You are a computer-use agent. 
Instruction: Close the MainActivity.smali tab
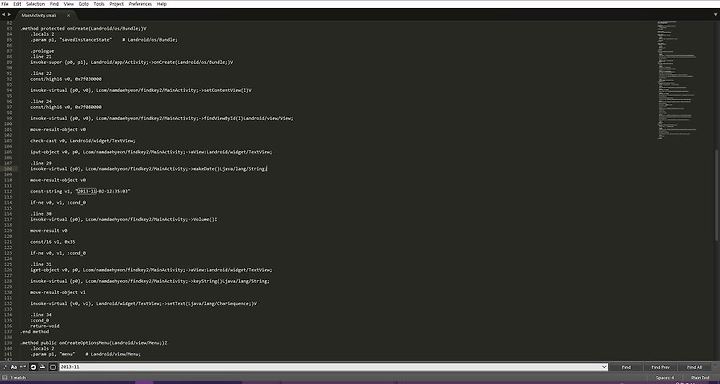pyautogui.click(x=68, y=15)
